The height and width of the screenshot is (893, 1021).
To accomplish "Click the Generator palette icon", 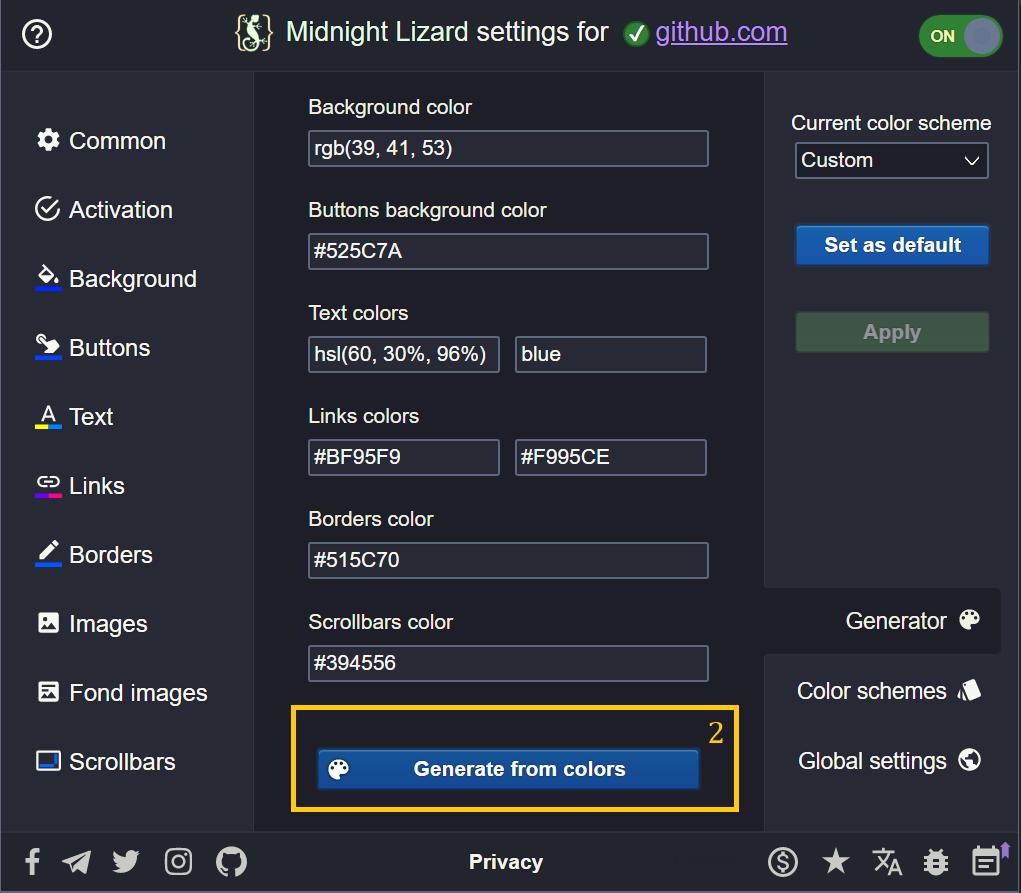I will pyautogui.click(x=969, y=619).
